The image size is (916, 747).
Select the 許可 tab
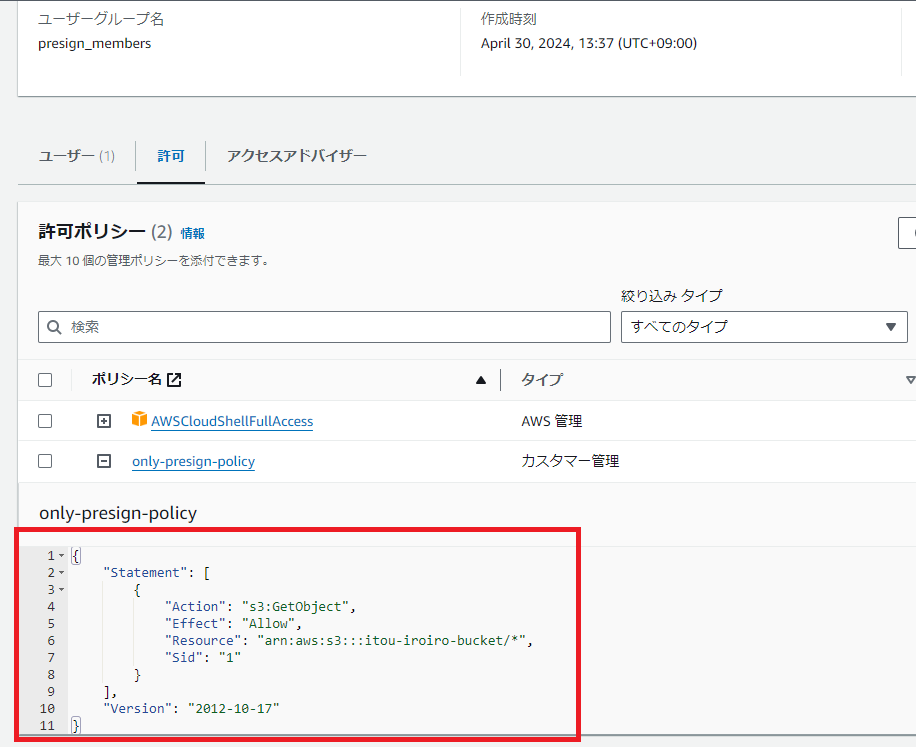point(170,156)
